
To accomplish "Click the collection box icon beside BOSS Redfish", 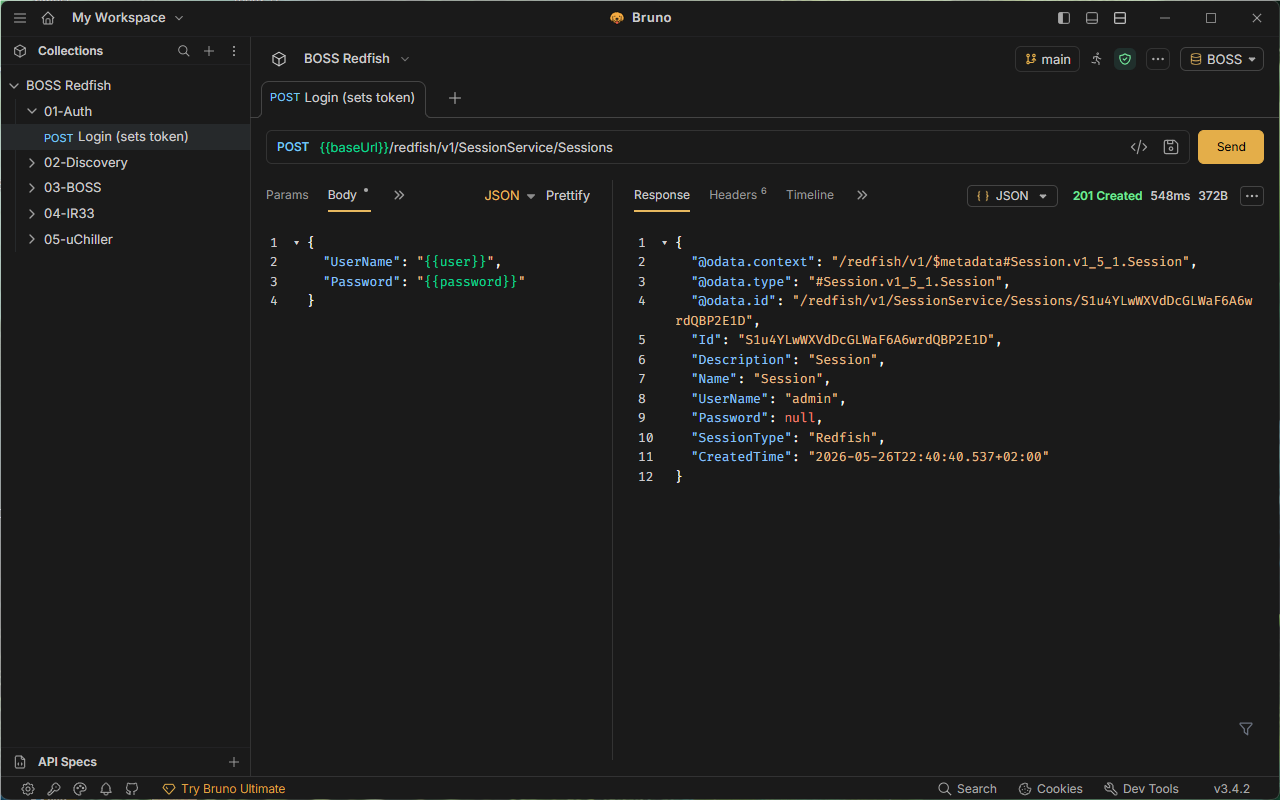I will pos(279,59).
